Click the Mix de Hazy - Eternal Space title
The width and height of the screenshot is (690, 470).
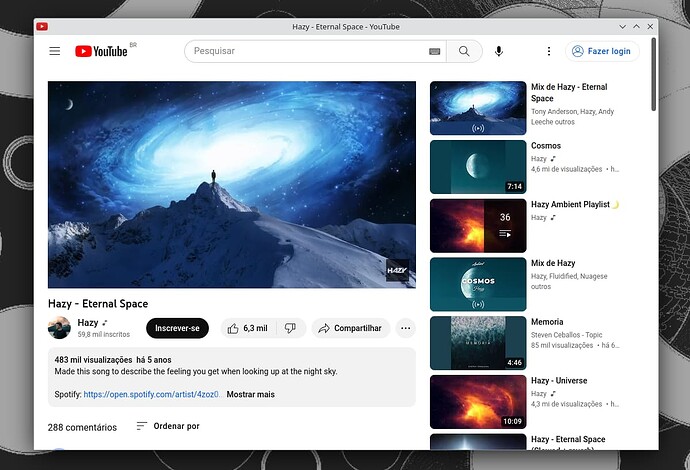(569, 92)
